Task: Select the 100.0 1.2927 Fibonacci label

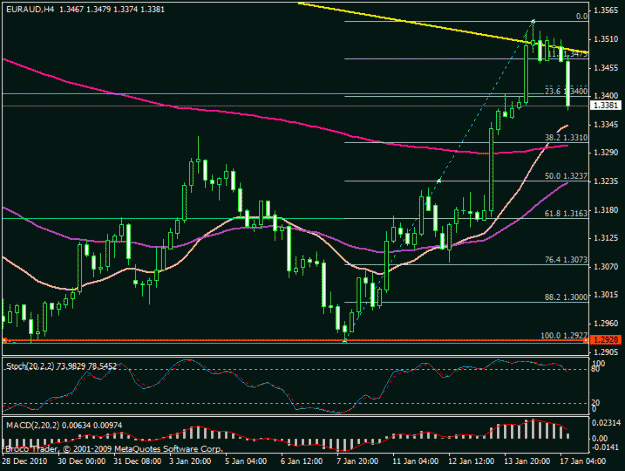Action: (564, 336)
